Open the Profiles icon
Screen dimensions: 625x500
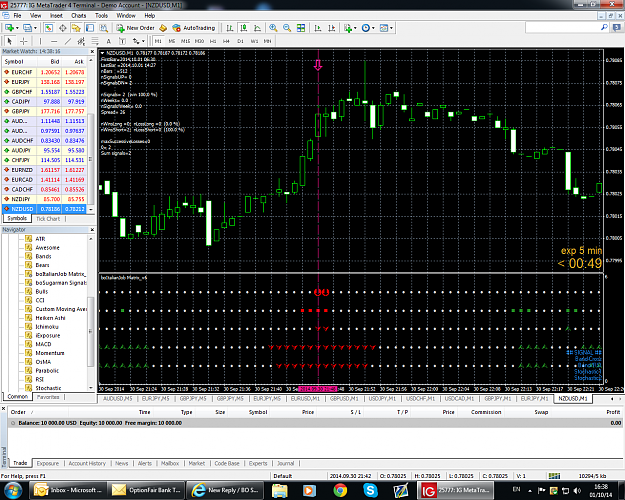click(x=27, y=28)
